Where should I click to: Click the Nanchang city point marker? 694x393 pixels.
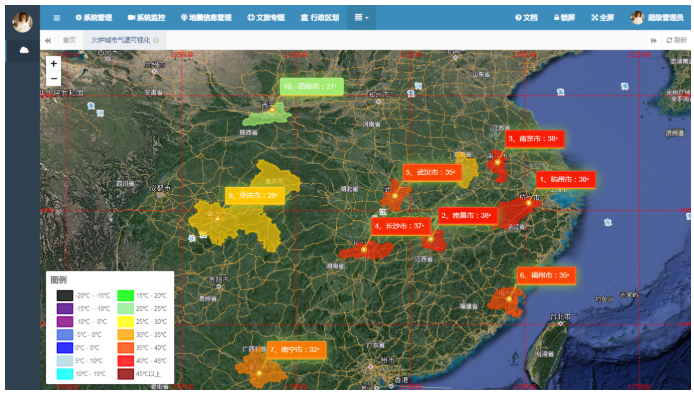tap(431, 239)
